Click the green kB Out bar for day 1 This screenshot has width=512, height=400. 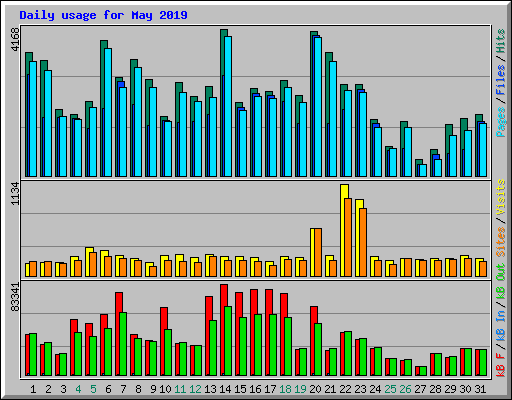tap(33, 354)
